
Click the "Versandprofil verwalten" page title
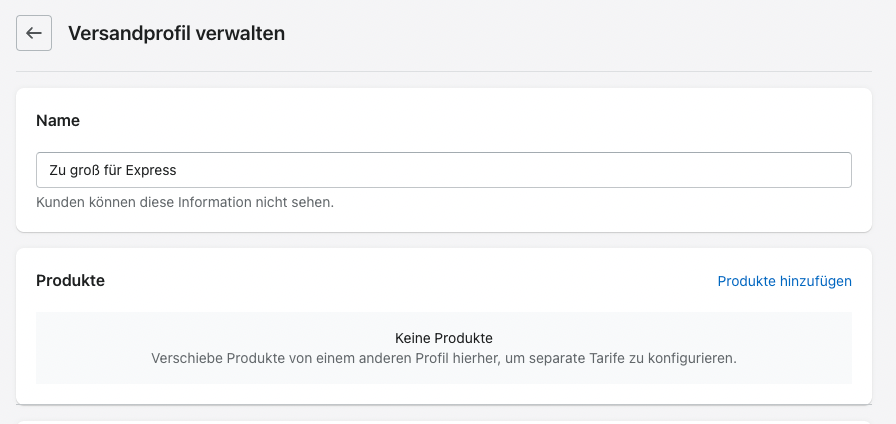176,33
